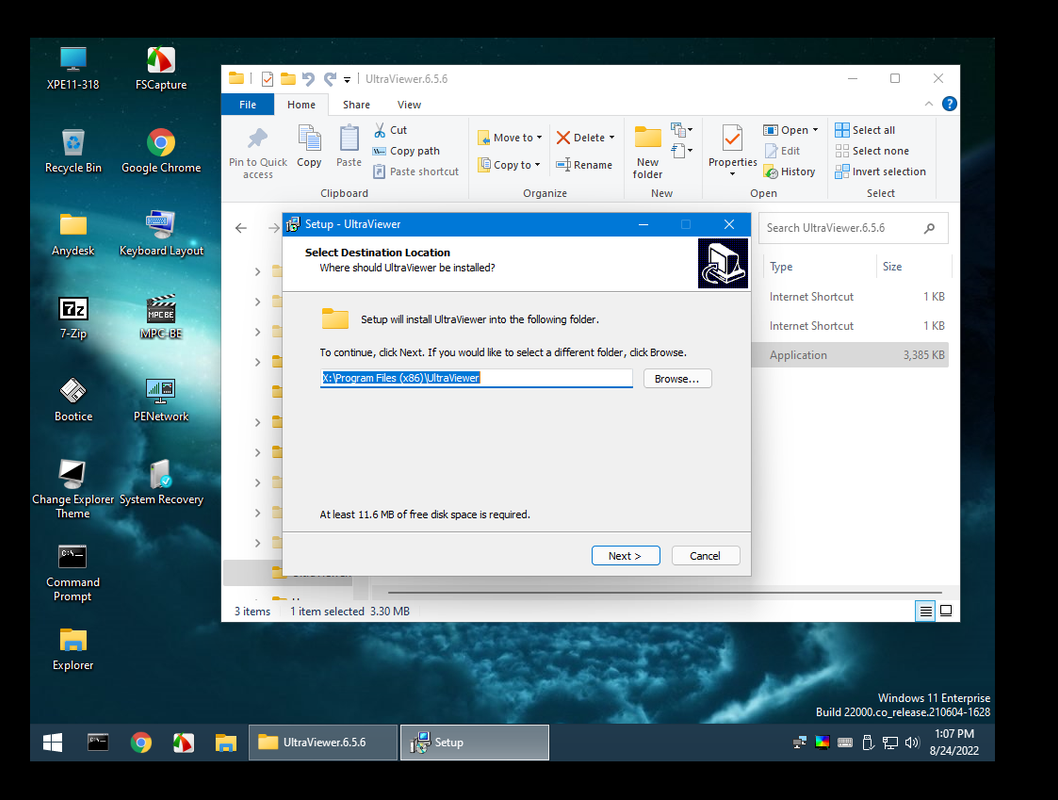Open the New item dropdown in ribbon

(x=682, y=129)
